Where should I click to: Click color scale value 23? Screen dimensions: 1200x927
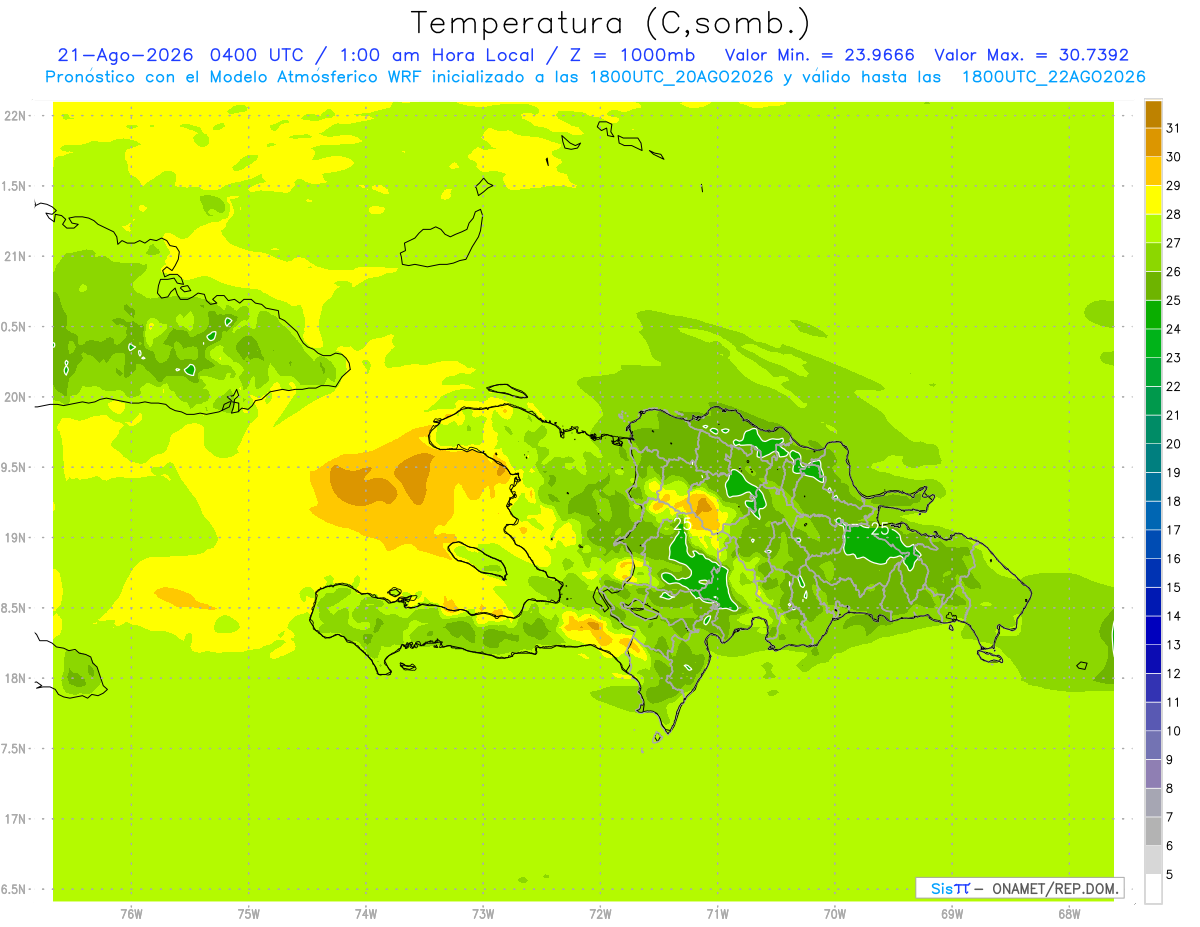1173,358
